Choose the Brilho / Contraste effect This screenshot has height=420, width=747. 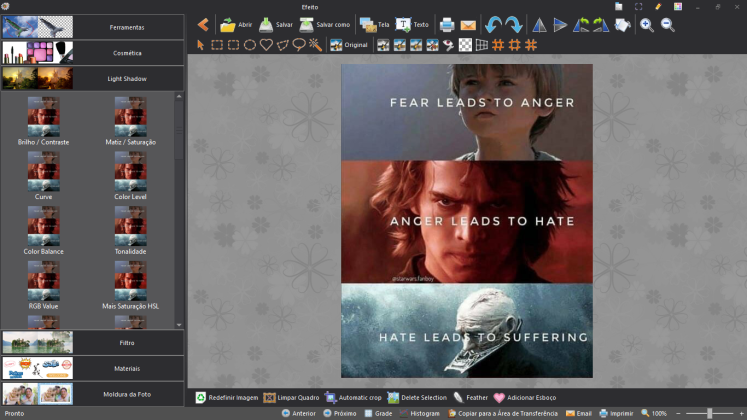(x=43, y=121)
